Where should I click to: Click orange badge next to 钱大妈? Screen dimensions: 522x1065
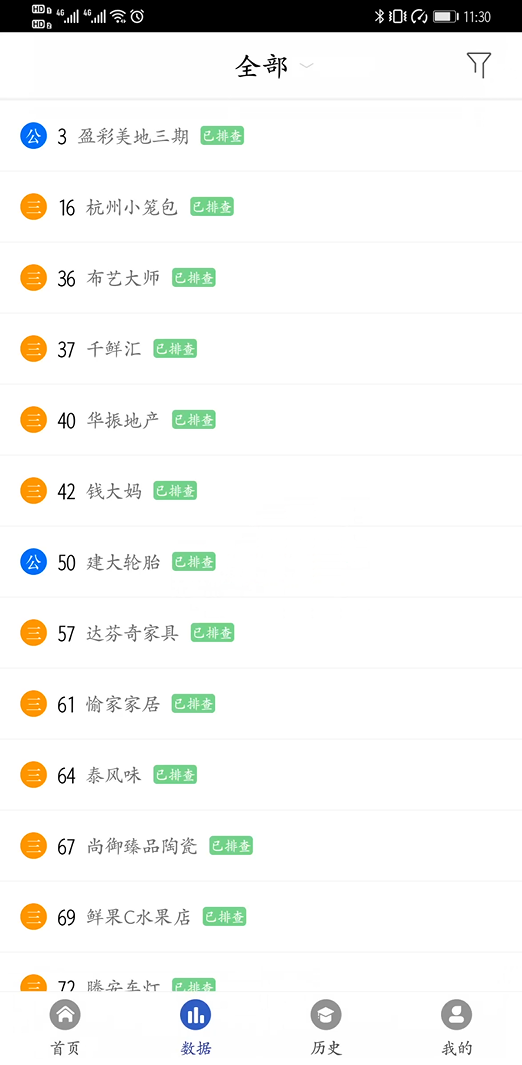(33, 490)
